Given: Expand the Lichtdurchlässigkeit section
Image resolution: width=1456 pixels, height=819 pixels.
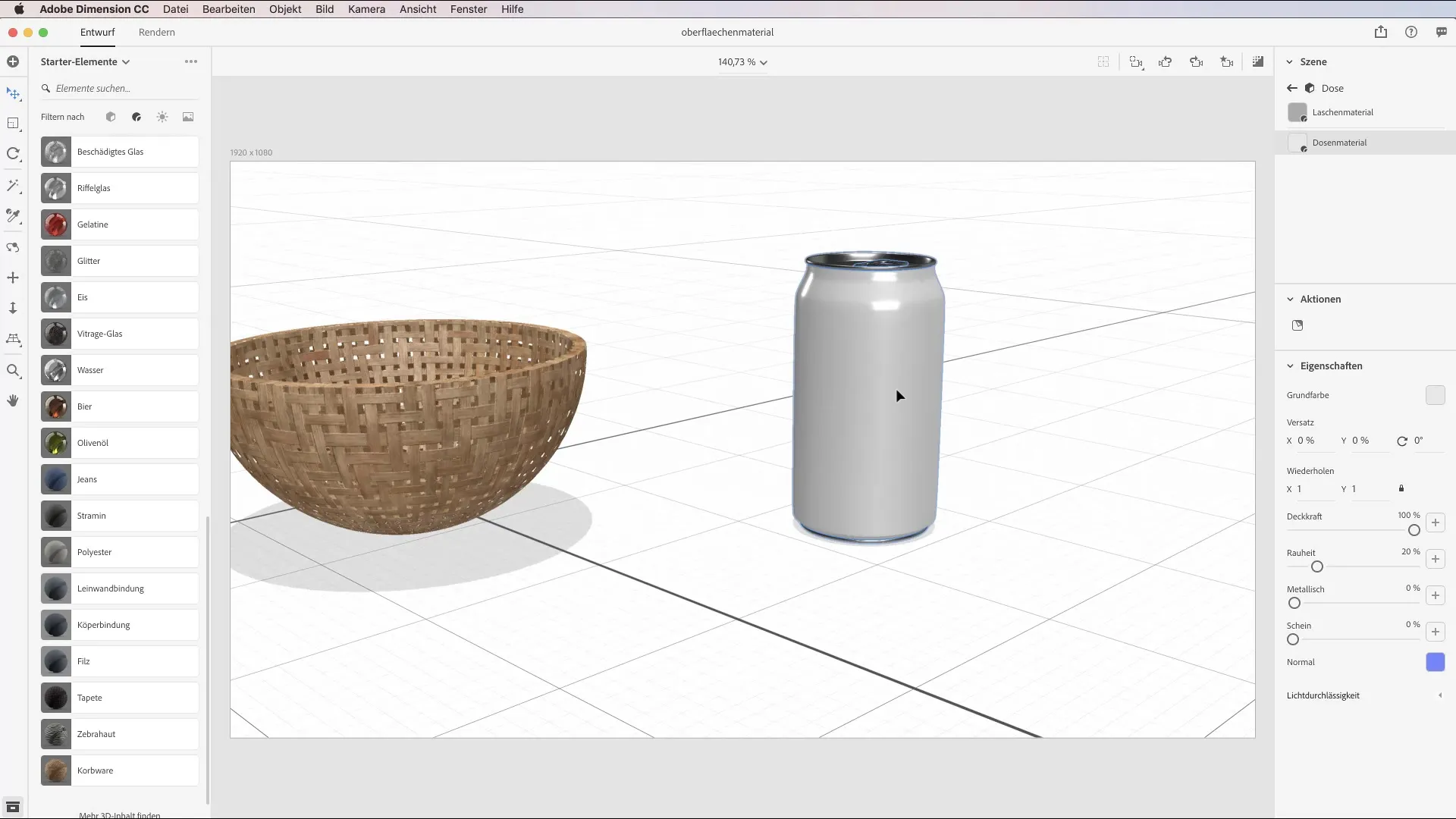Looking at the screenshot, I should tap(1440, 695).
